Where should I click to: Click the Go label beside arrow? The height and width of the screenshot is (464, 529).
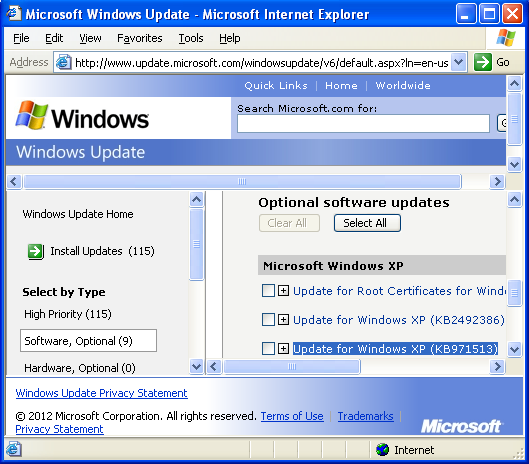503,62
